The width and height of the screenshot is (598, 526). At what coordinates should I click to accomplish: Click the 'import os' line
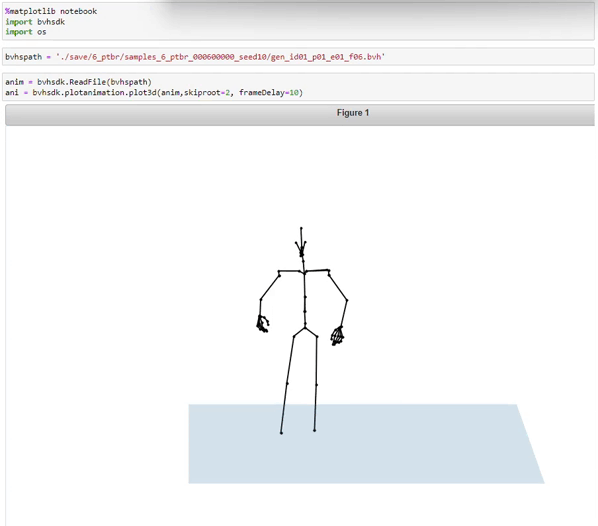(x=26, y=32)
